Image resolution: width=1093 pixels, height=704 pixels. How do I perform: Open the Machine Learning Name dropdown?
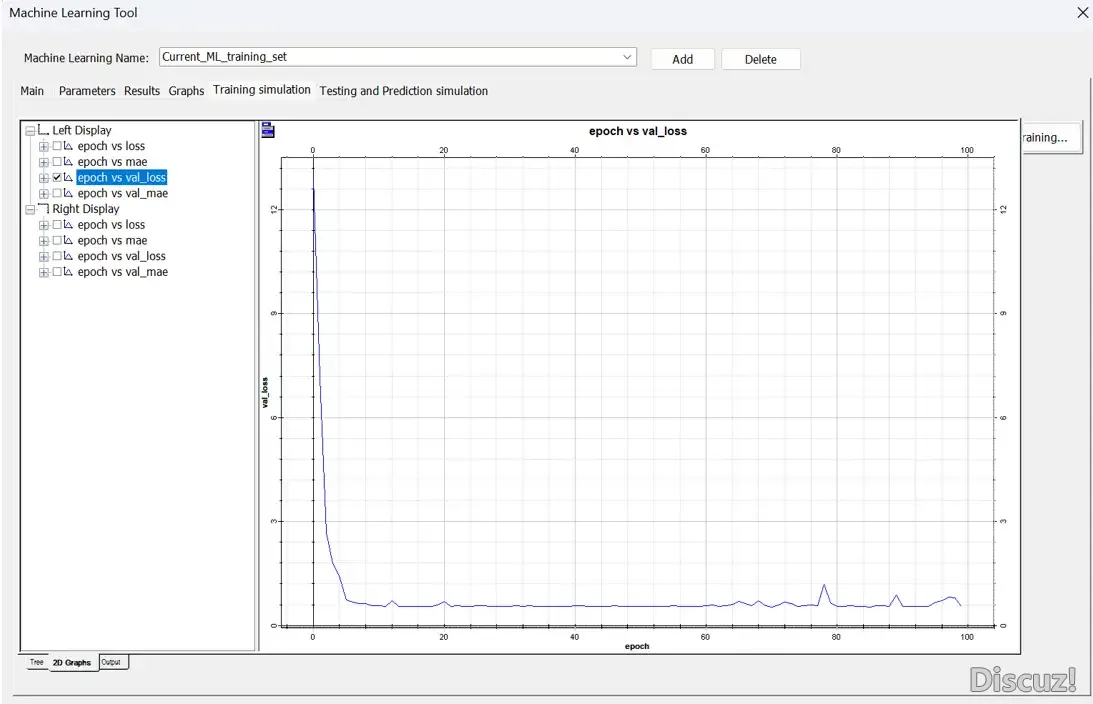click(x=627, y=57)
